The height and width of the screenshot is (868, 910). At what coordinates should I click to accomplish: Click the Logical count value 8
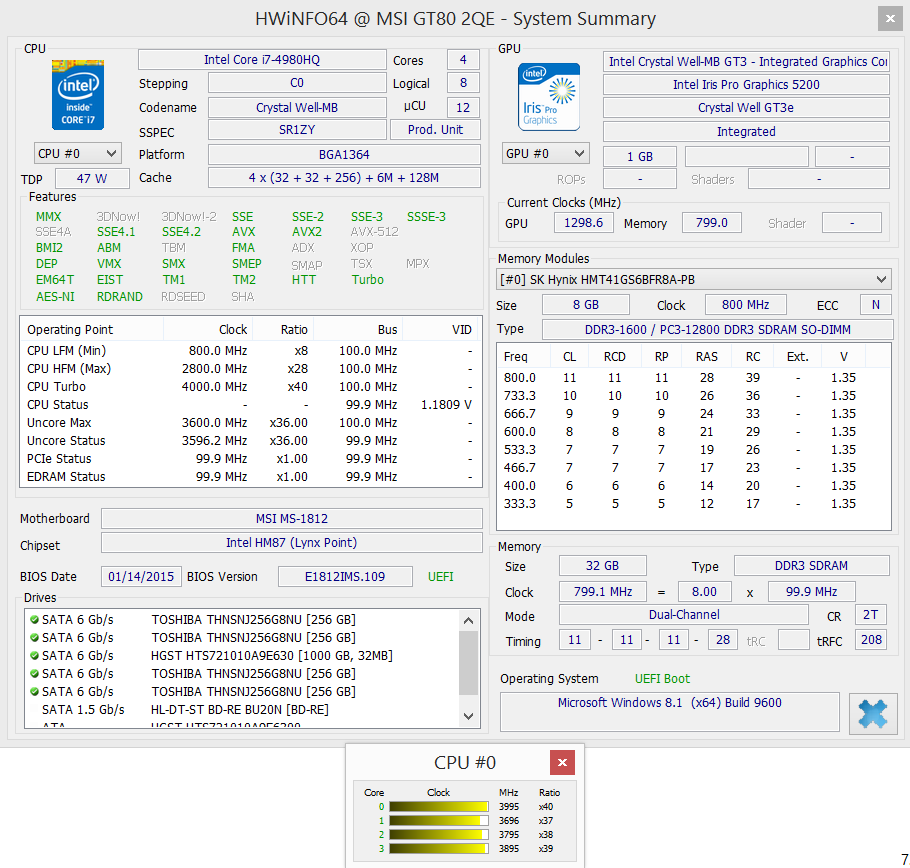point(463,83)
